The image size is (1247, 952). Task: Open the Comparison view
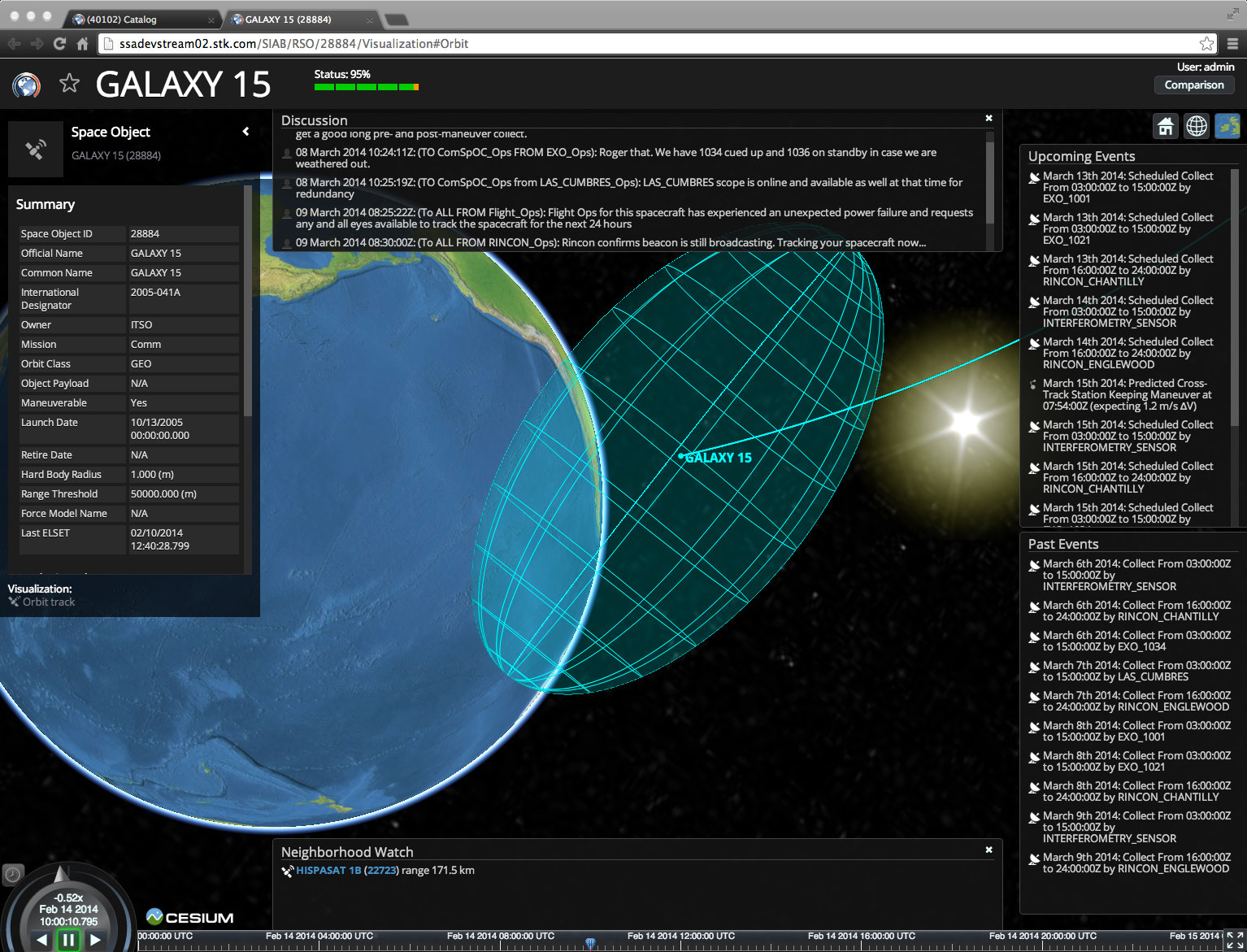pyautogui.click(x=1194, y=85)
